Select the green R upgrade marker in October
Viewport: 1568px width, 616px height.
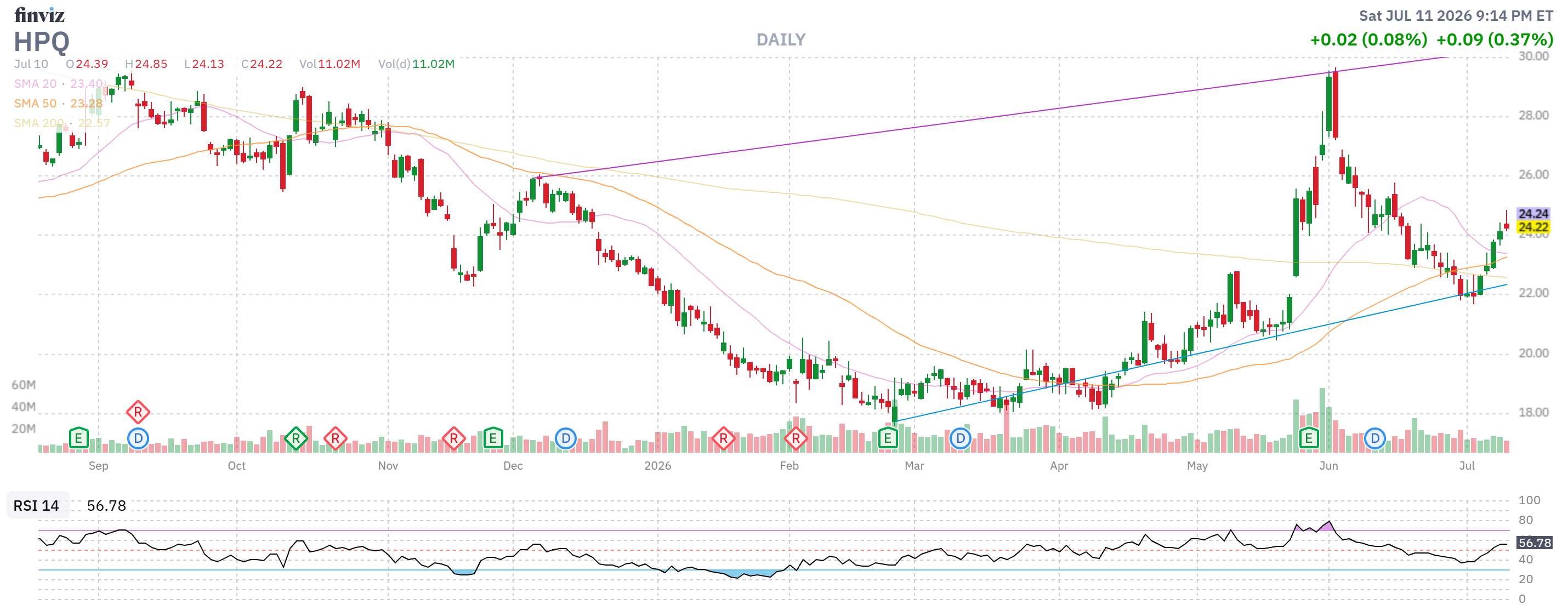[296, 438]
